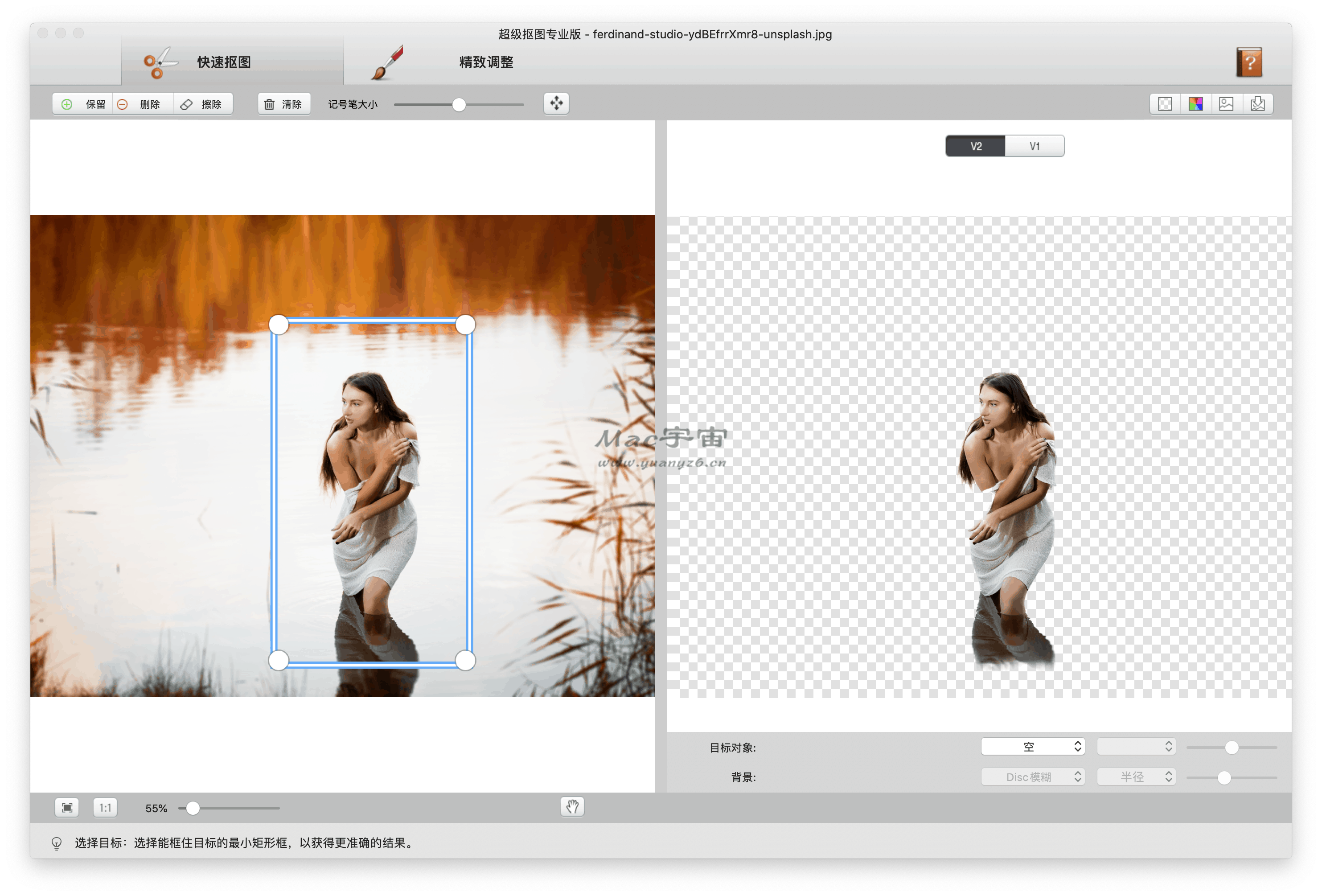Switch to the 精致调整 tab
The width and height of the screenshot is (1322, 896).
[x=486, y=62]
